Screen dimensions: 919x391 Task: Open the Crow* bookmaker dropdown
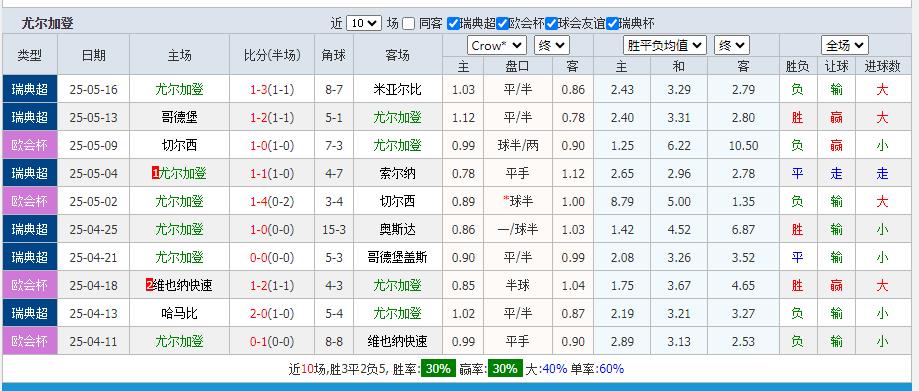point(496,45)
